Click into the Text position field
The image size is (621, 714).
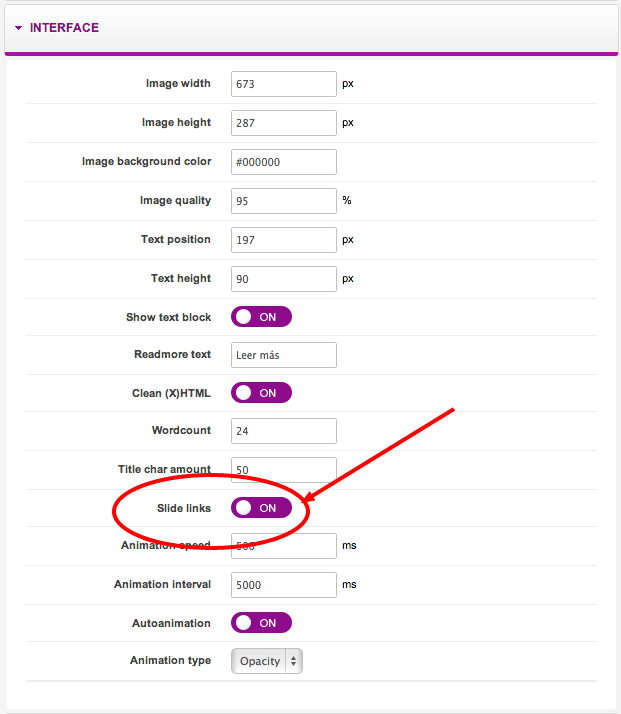pos(284,240)
